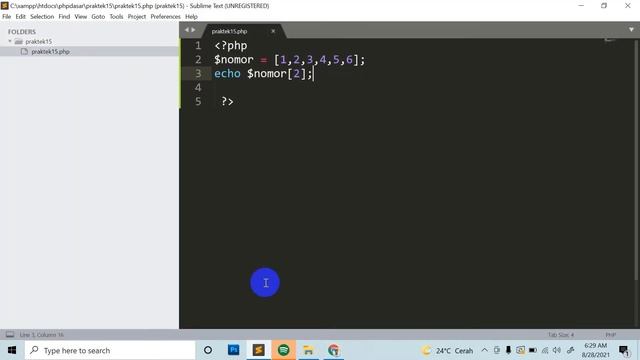The width and height of the screenshot is (640, 360).
Task: Open the Find menu
Action: click(x=64, y=17)
